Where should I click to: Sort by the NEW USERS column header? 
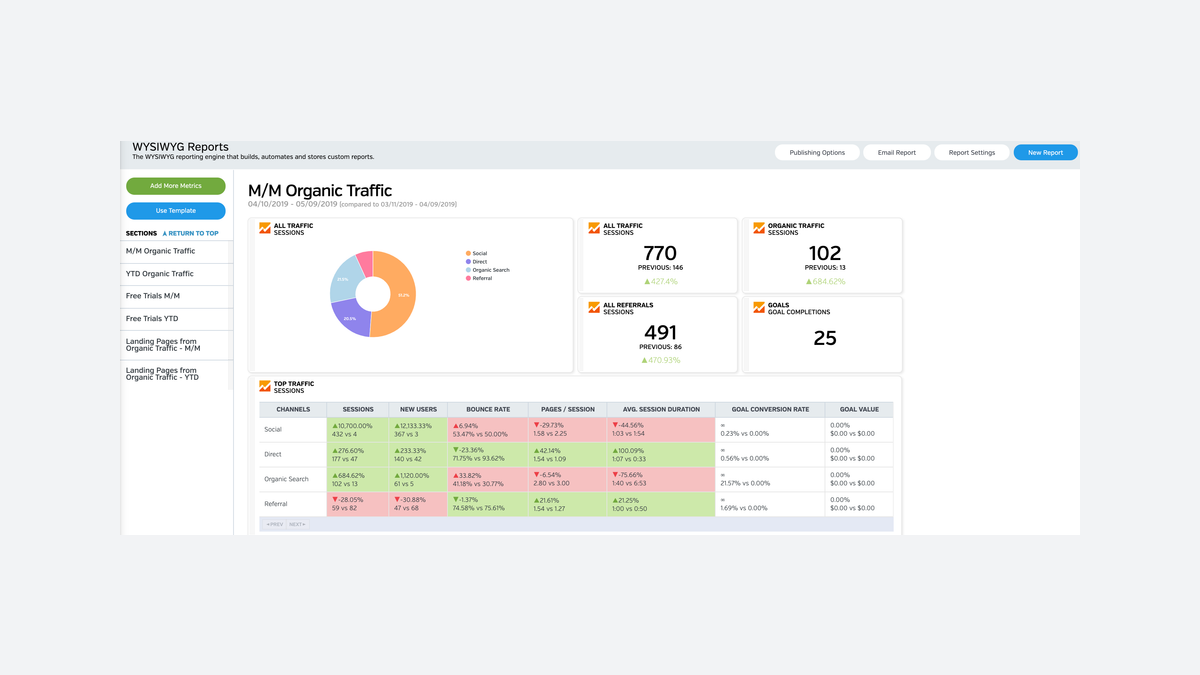(x=419, y=409)
